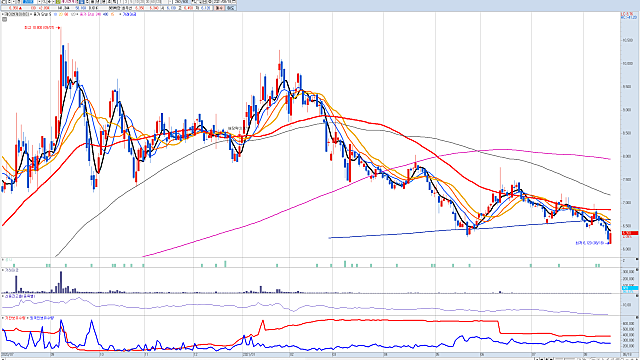Select the red and blue series legend on the bottom panel
Image resolution: width=640 pixels, height=360 pixels.
pyautogui.click(x=28, y=318)
